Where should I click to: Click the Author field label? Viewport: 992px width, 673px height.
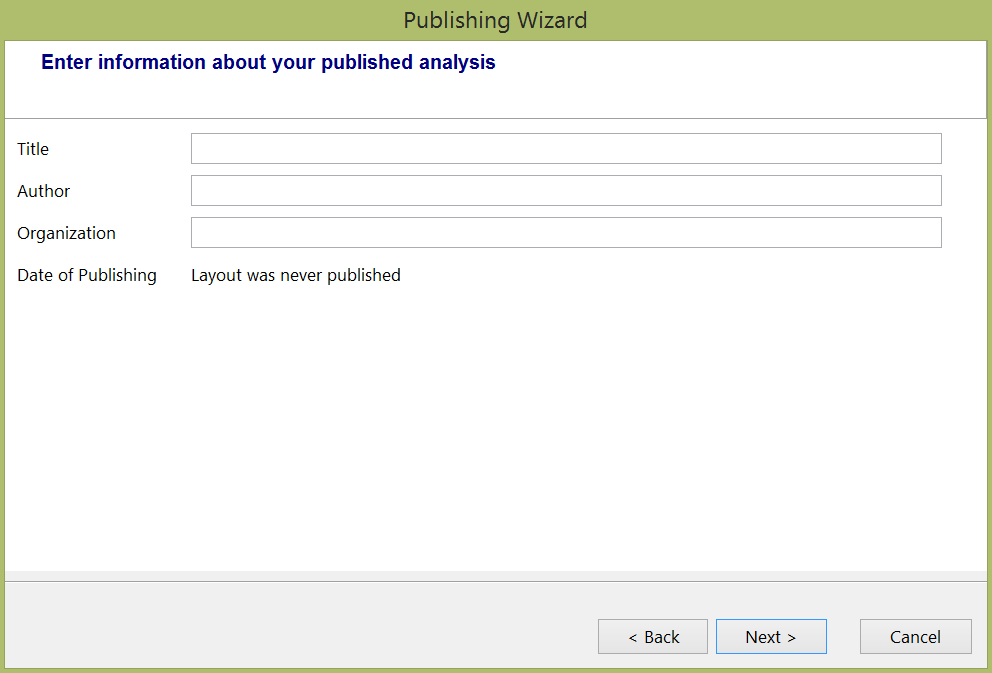click(x=44, y=191)
